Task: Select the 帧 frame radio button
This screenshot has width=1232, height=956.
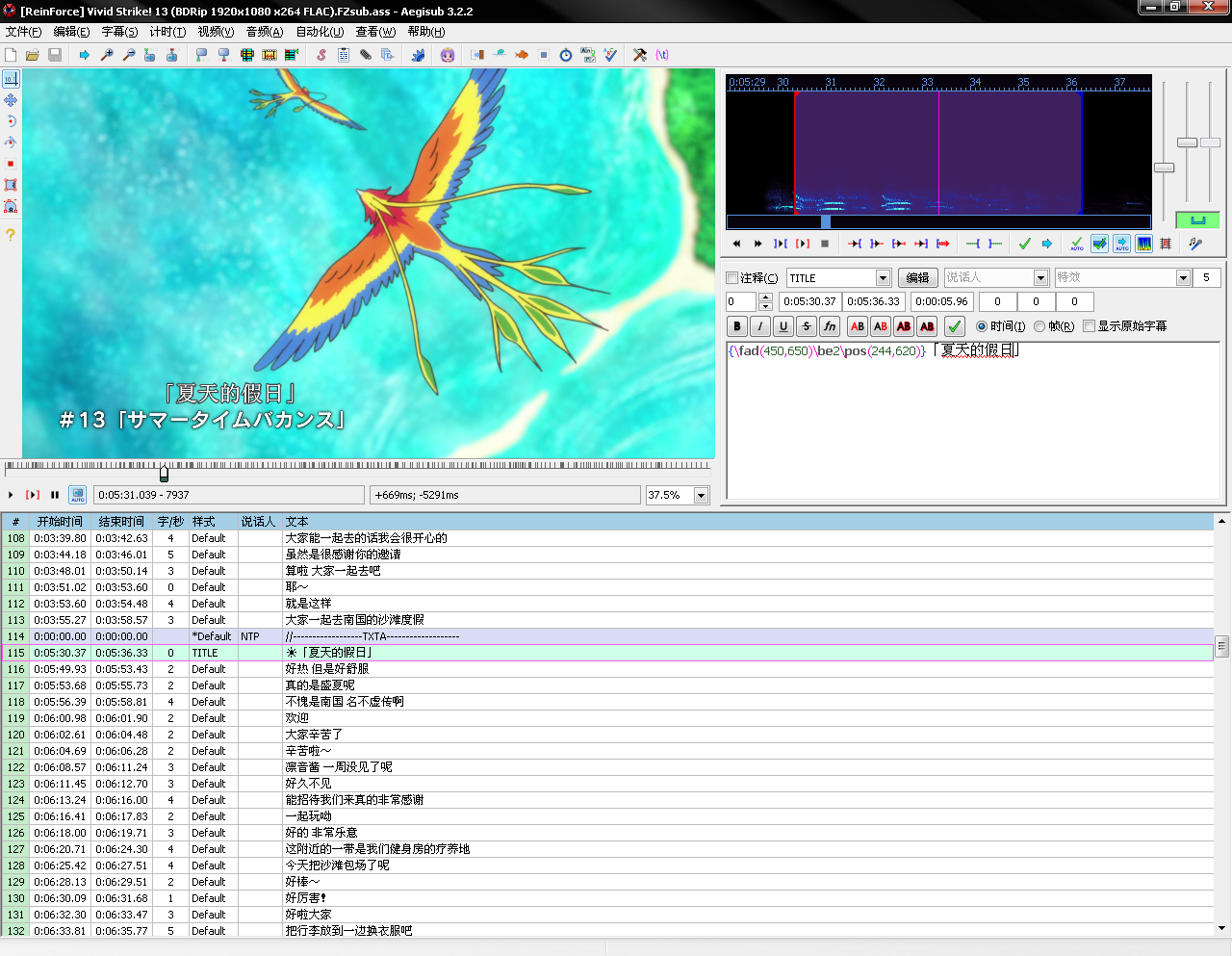Action: point(1039,326)
